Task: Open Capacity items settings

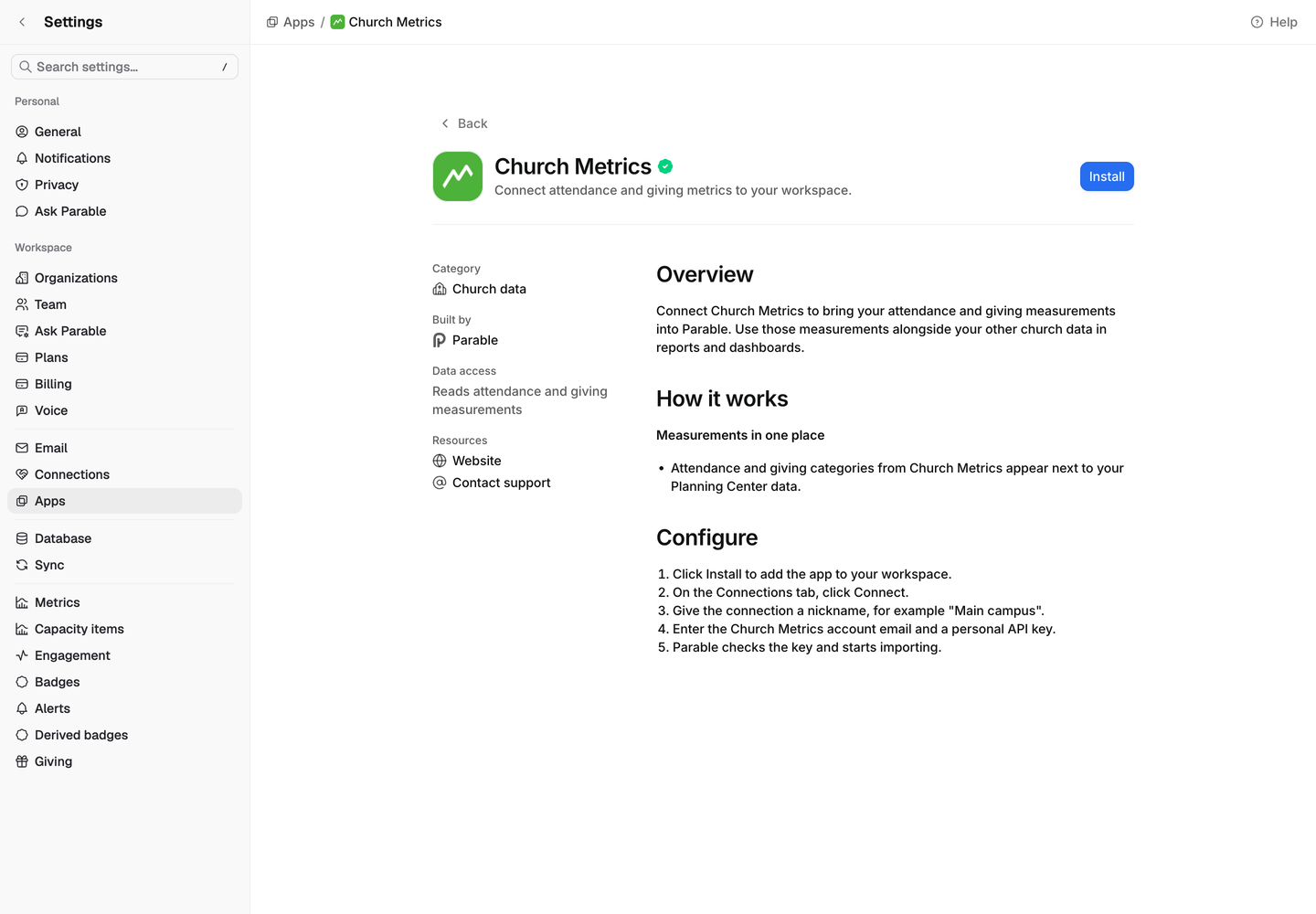Action: point(124,629)
